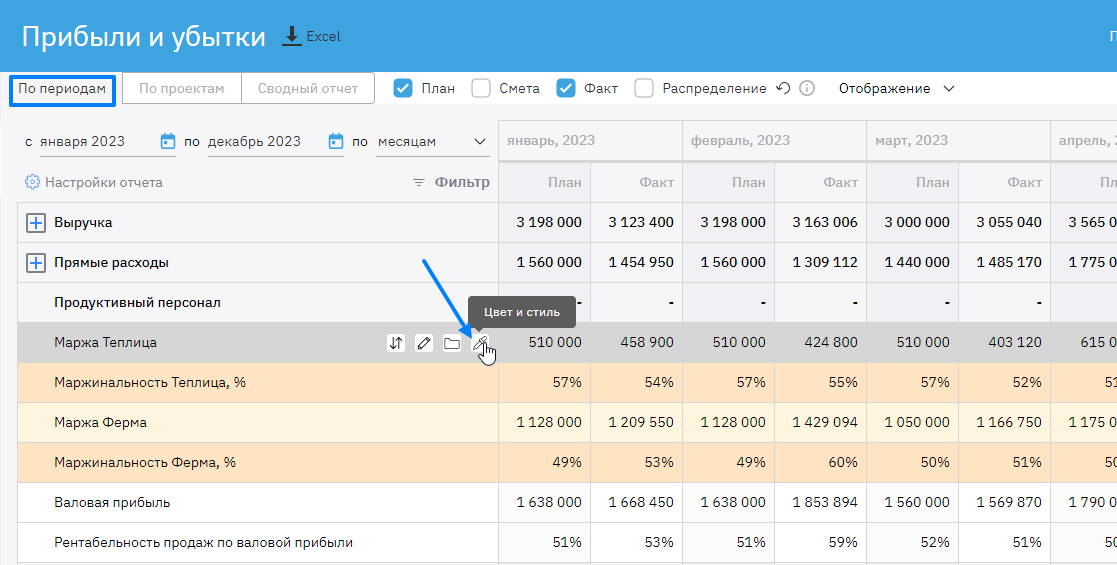Click Выручка February fact value 3 163 006
Viewport: 1117px width, 565px height.
[x=825, y=222]
